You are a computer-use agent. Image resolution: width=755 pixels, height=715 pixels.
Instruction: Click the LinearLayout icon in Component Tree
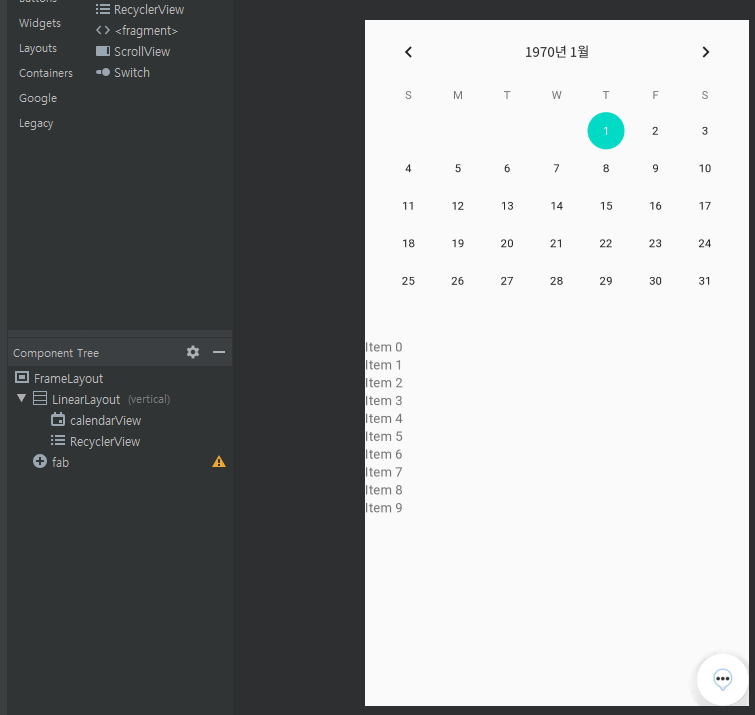(40, 399)
